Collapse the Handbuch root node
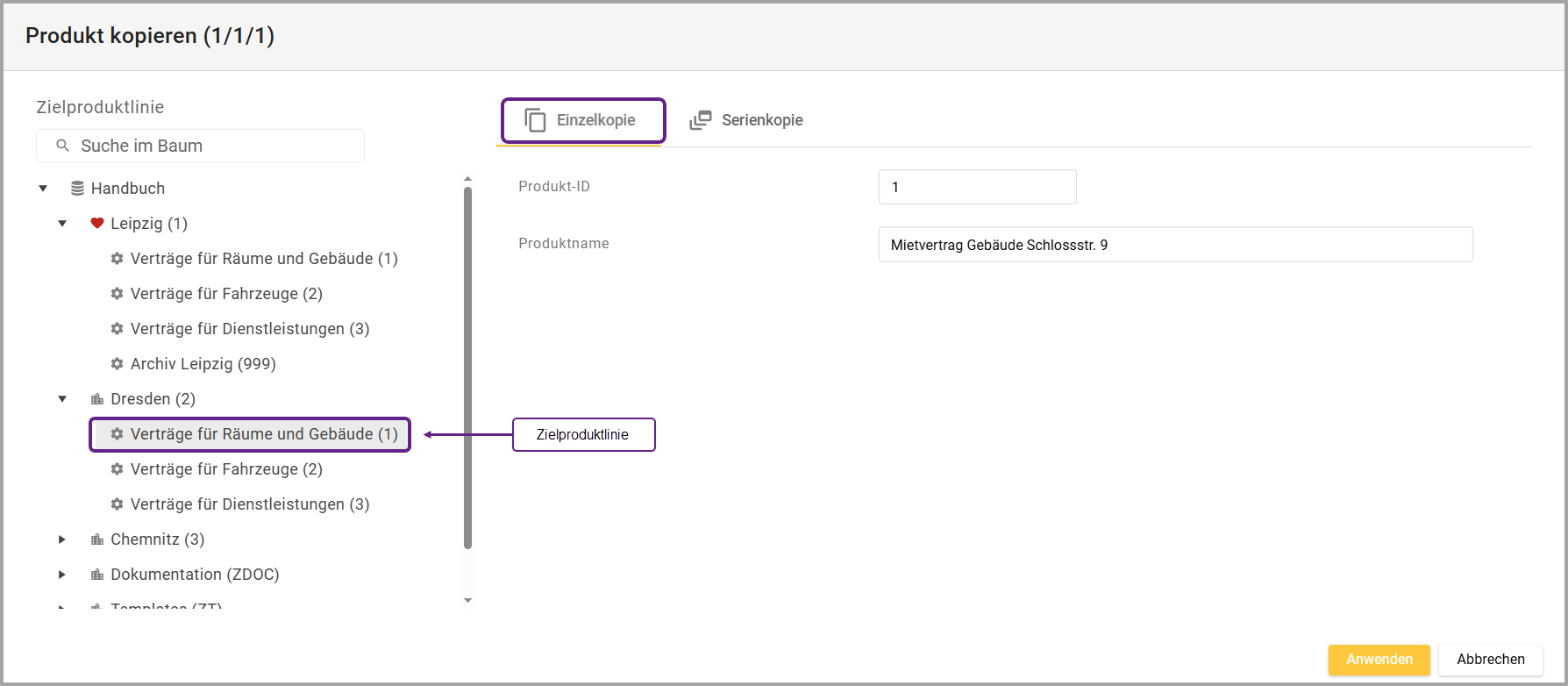The height and width of the screenshot is (686, 1568). [43, 189]
